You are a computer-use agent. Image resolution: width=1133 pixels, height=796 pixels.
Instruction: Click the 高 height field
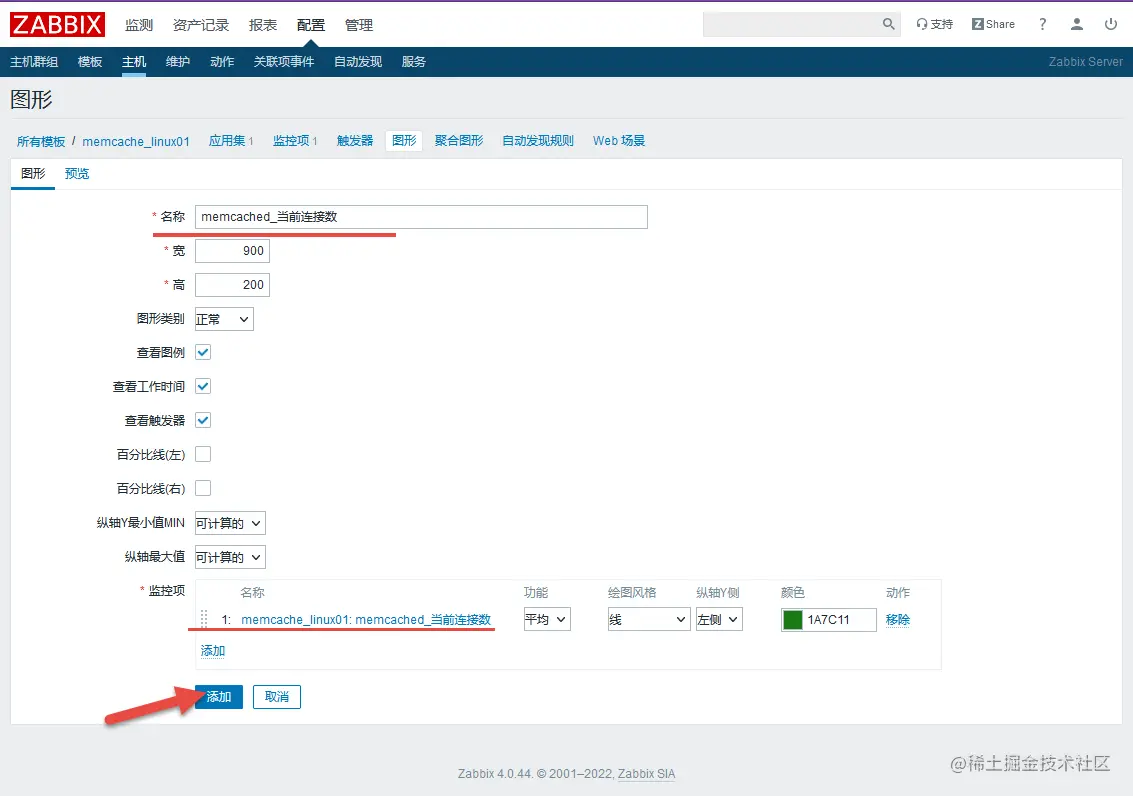point(233,285)
